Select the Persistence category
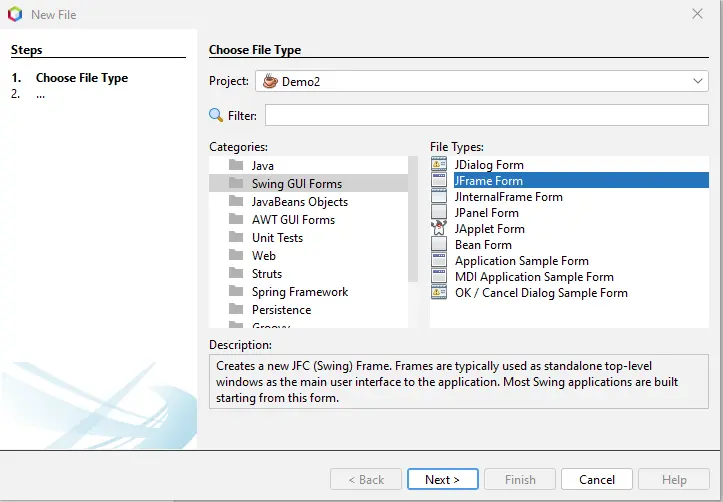The height and width of the screenshot is (502, 723). click(x=308, y=309)
